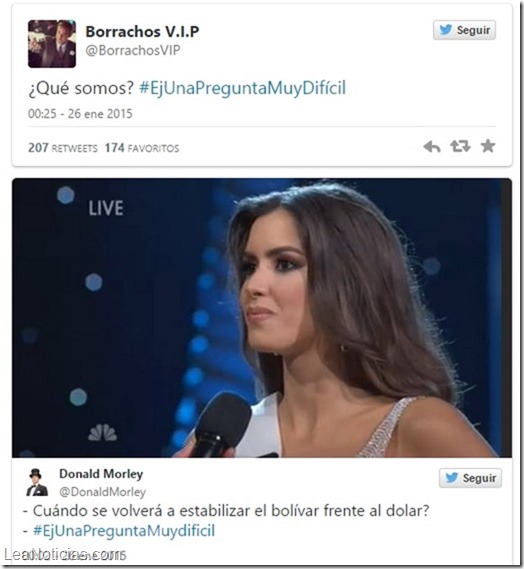Viewport: 524px width, 569px height.
Task: Click the reply arrow icon on first tweet
Action: click(x=432, y=147)
